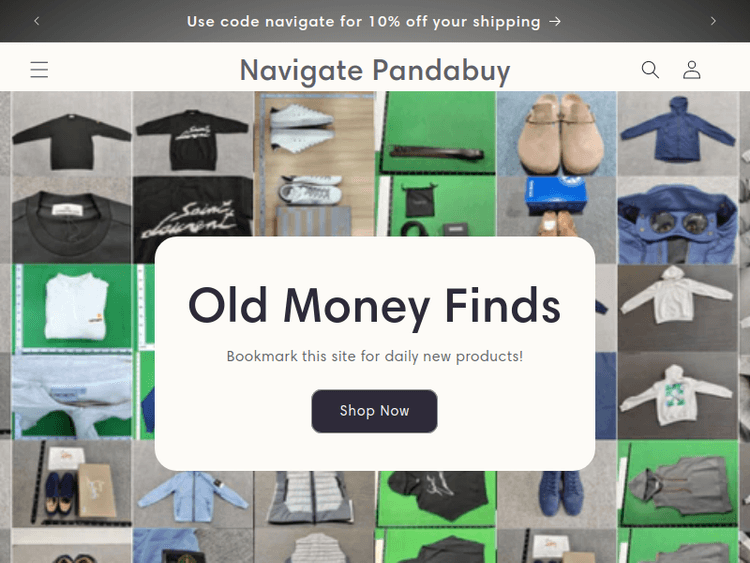The image size is (750, 563).
Task: Click the Shop Now button
Action: 375,411
